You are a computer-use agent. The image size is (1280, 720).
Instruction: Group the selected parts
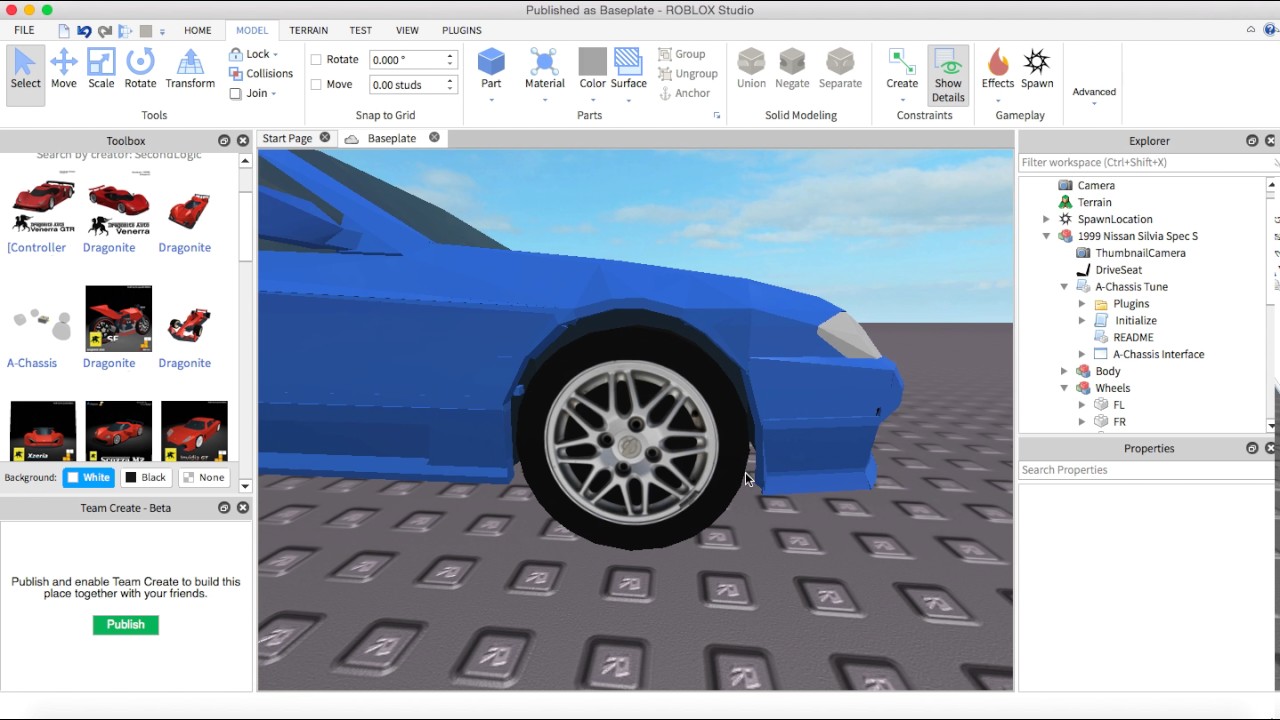pos(682,54)
